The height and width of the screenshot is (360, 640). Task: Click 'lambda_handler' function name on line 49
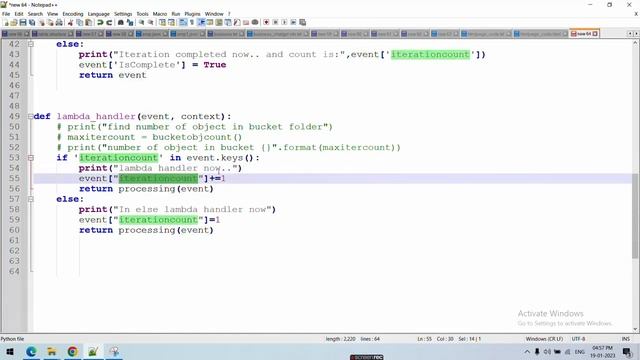coord(96,116)
